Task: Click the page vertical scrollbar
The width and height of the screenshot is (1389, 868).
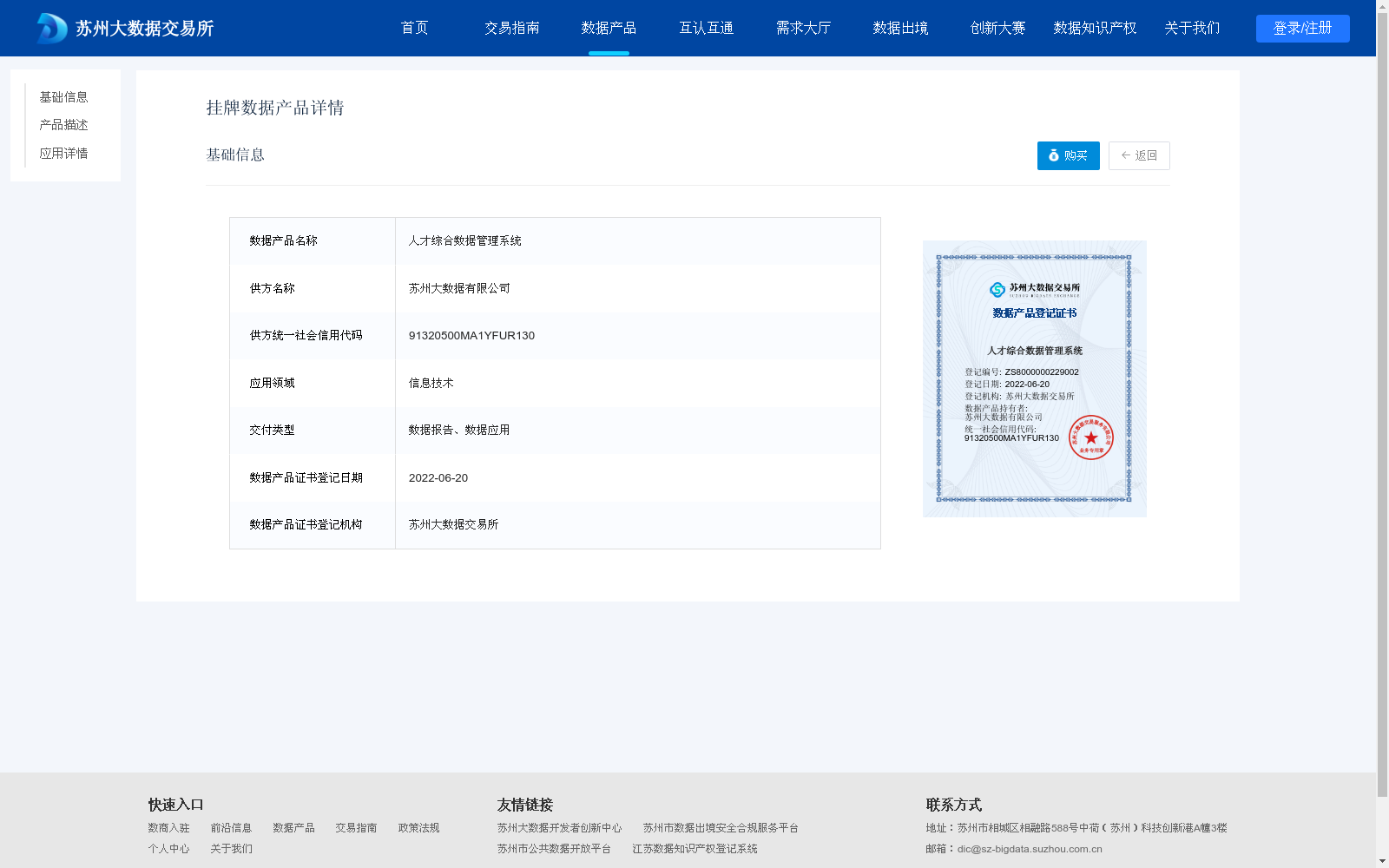Action: click(1382, 406)
